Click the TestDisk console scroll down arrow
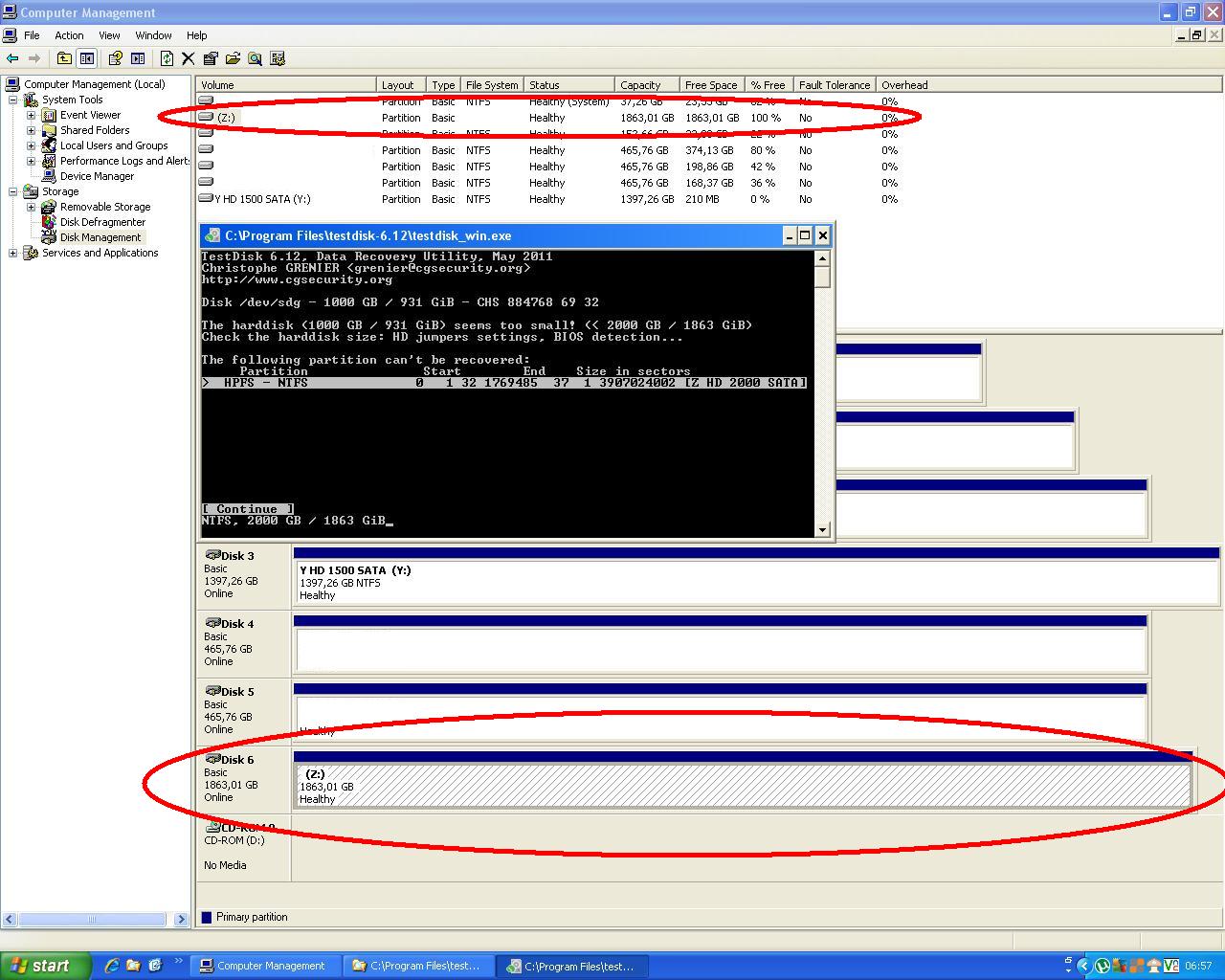Screen dimensions: 1225x980 click(x=822, y=529)
